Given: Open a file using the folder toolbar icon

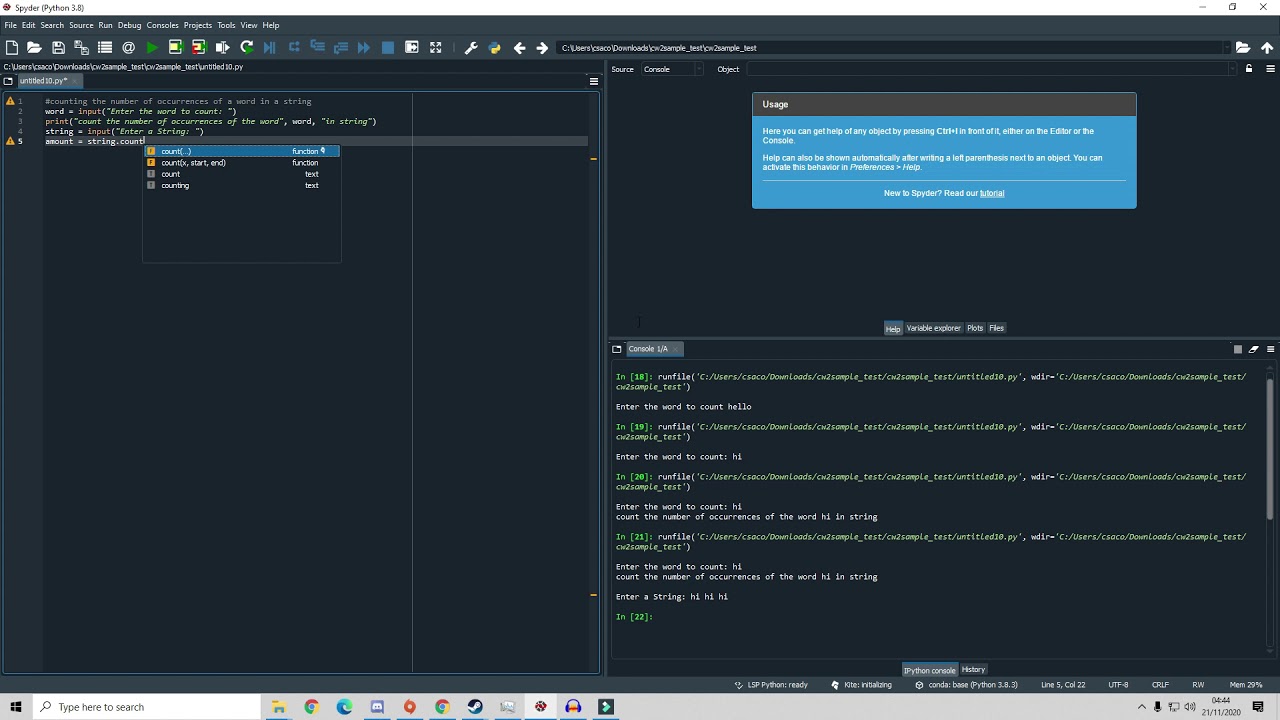Looking at the screenshot, I should coord(34,47).
